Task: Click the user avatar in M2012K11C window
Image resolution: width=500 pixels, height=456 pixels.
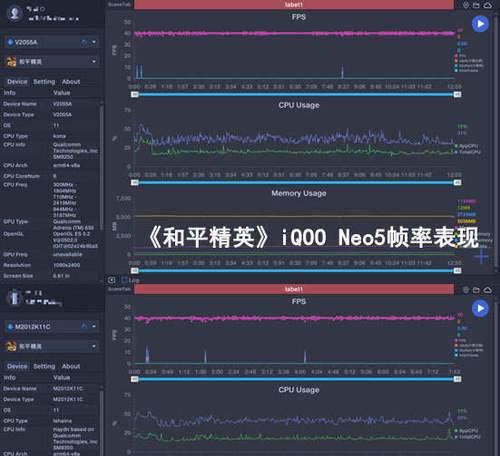Action: tap(15, 298)
